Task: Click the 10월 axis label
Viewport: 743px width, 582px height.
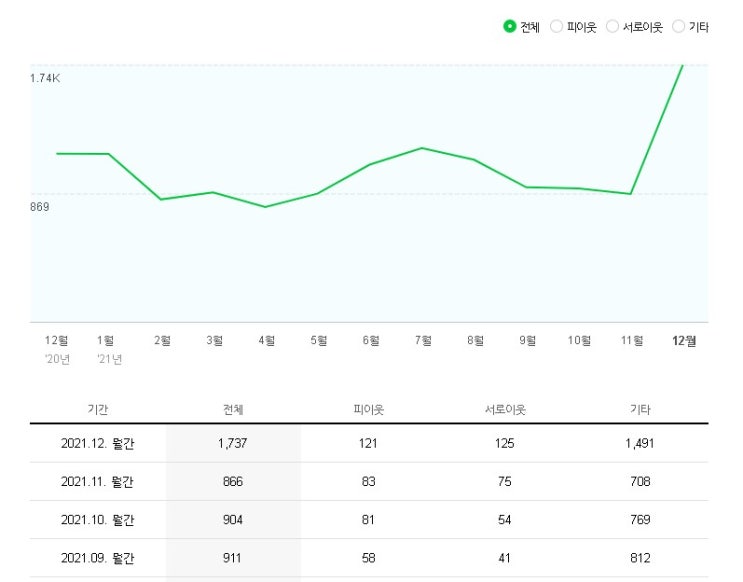Action: [579, 340]
